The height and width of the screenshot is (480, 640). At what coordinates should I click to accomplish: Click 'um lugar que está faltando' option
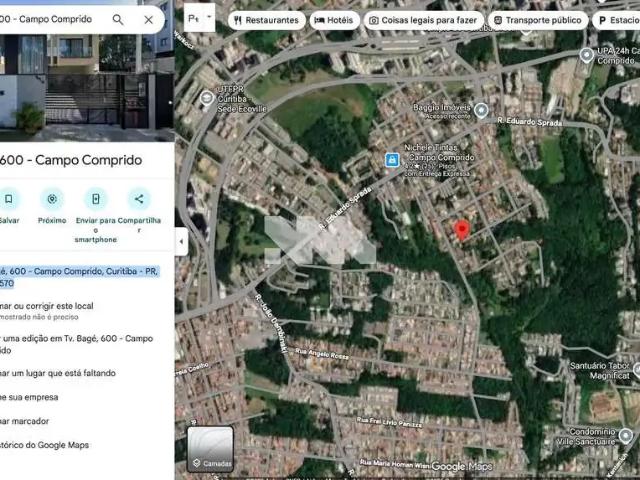click(x=58, y=373)
